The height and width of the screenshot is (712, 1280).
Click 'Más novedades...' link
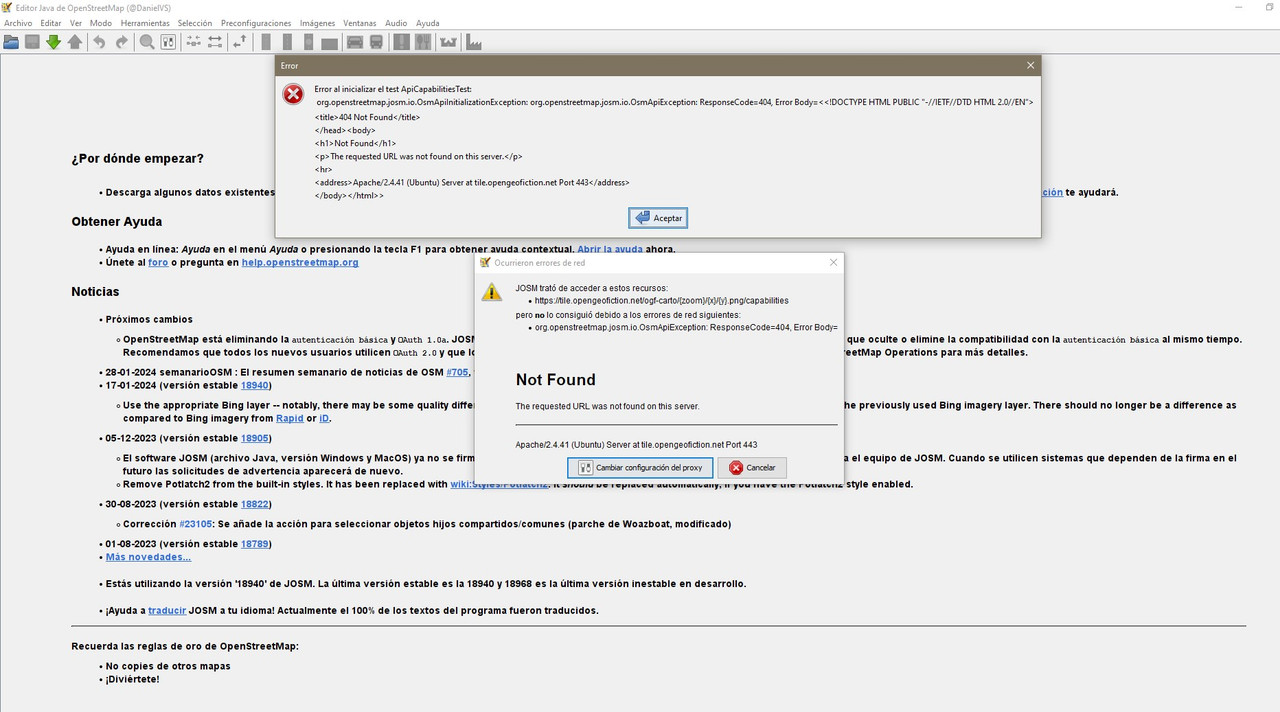click(x=148, y=557)
